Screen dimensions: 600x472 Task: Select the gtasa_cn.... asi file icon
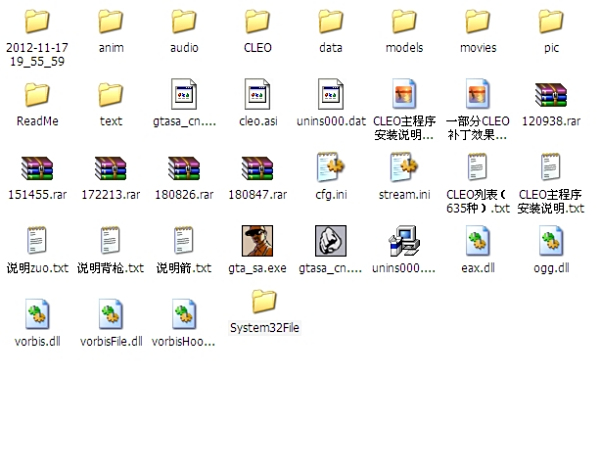(184, 94)
